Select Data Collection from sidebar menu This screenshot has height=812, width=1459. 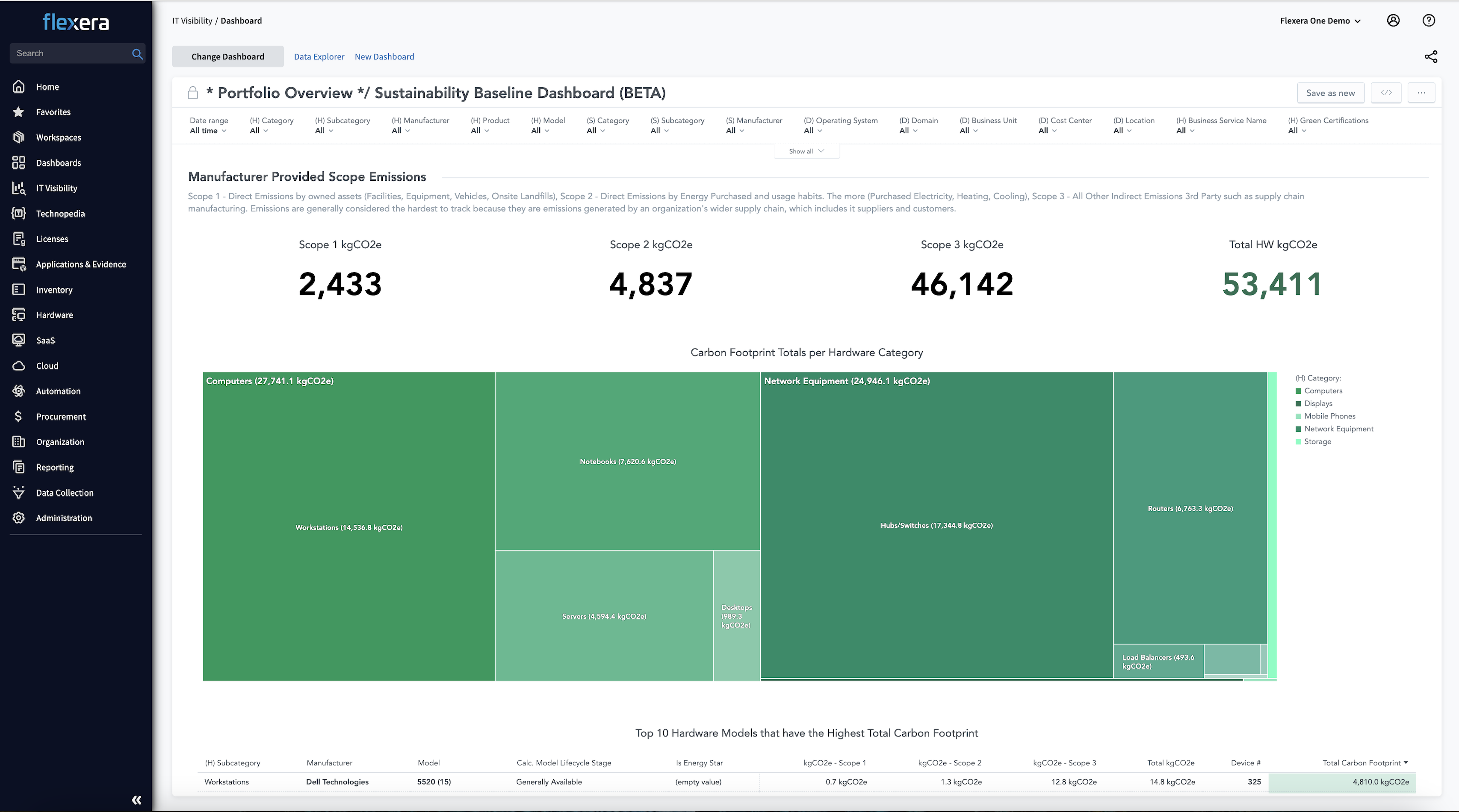pos(65,493)
